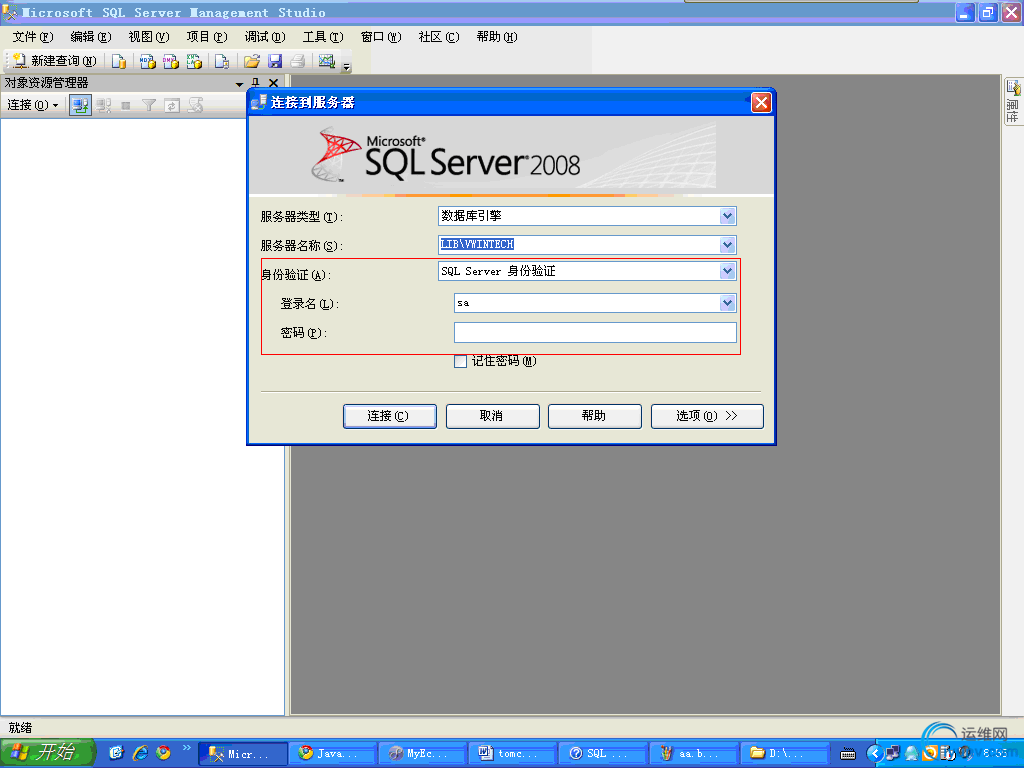
Task: Click the 取消 cancel button
Action: tap(492, 417)
